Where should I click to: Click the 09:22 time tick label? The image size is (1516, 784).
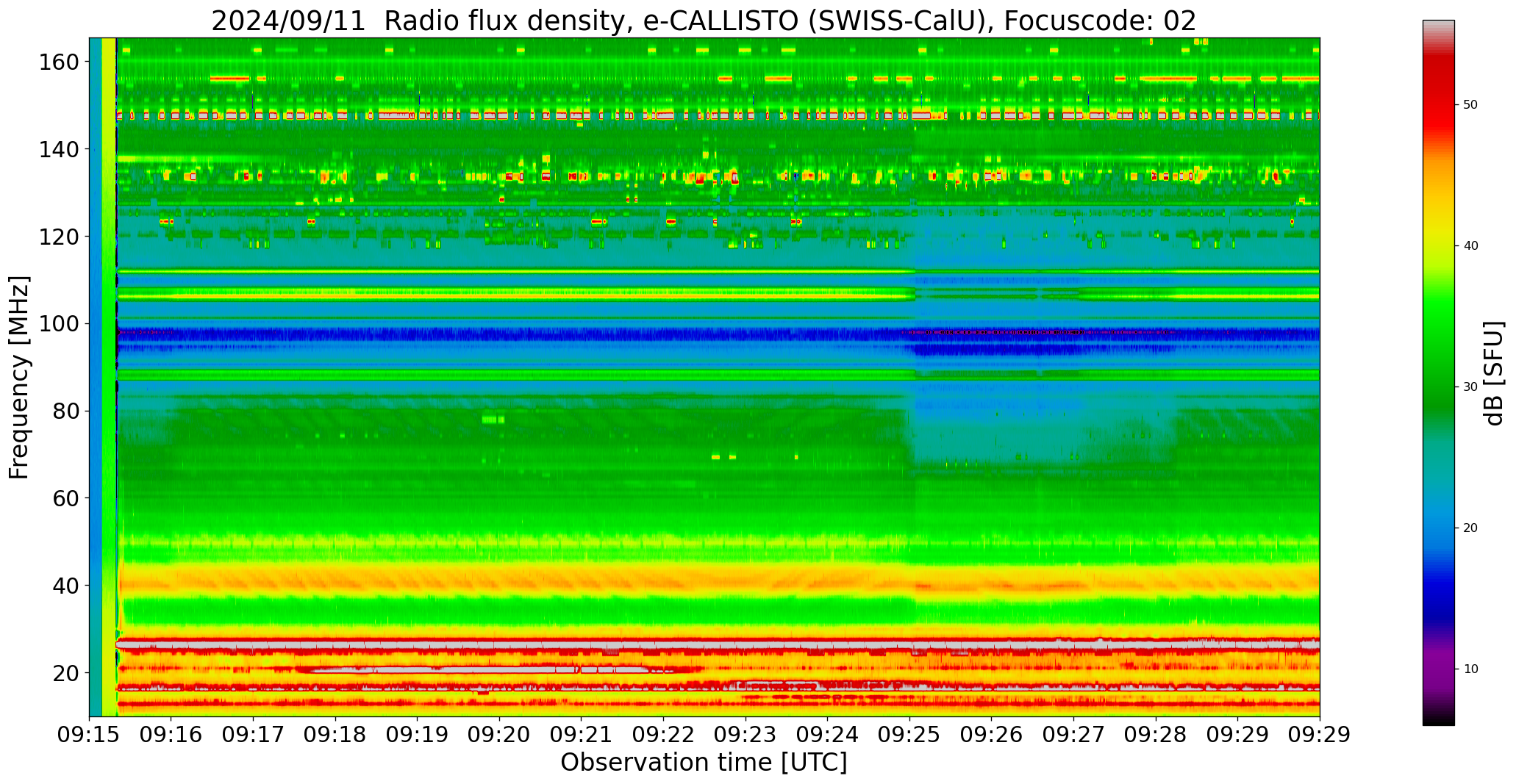pyautogui.click(x=664, y=735)
